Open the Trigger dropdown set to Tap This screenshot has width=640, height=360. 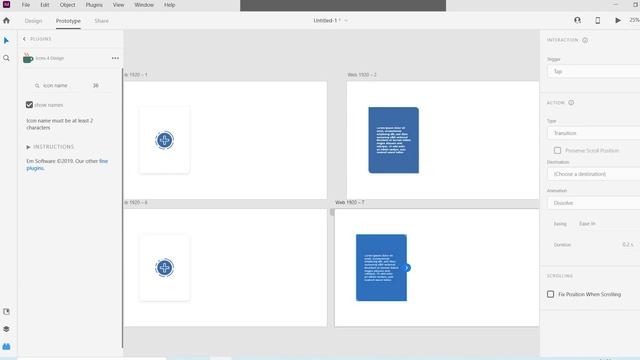(x=593, y=71)
